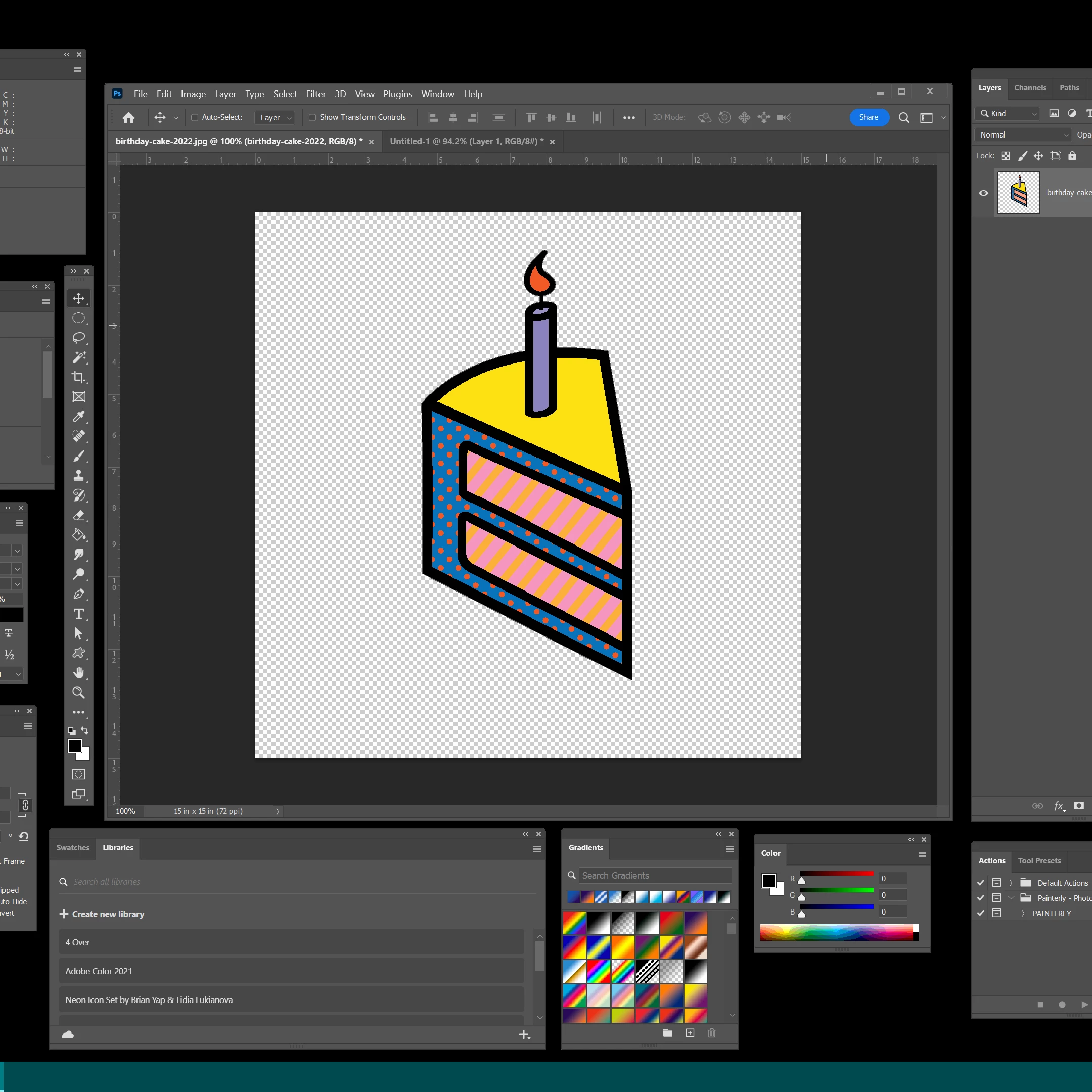Open the Auto-Select Layer dropdown
This screenshot has height=1092, width=1092.
[275, 118]
